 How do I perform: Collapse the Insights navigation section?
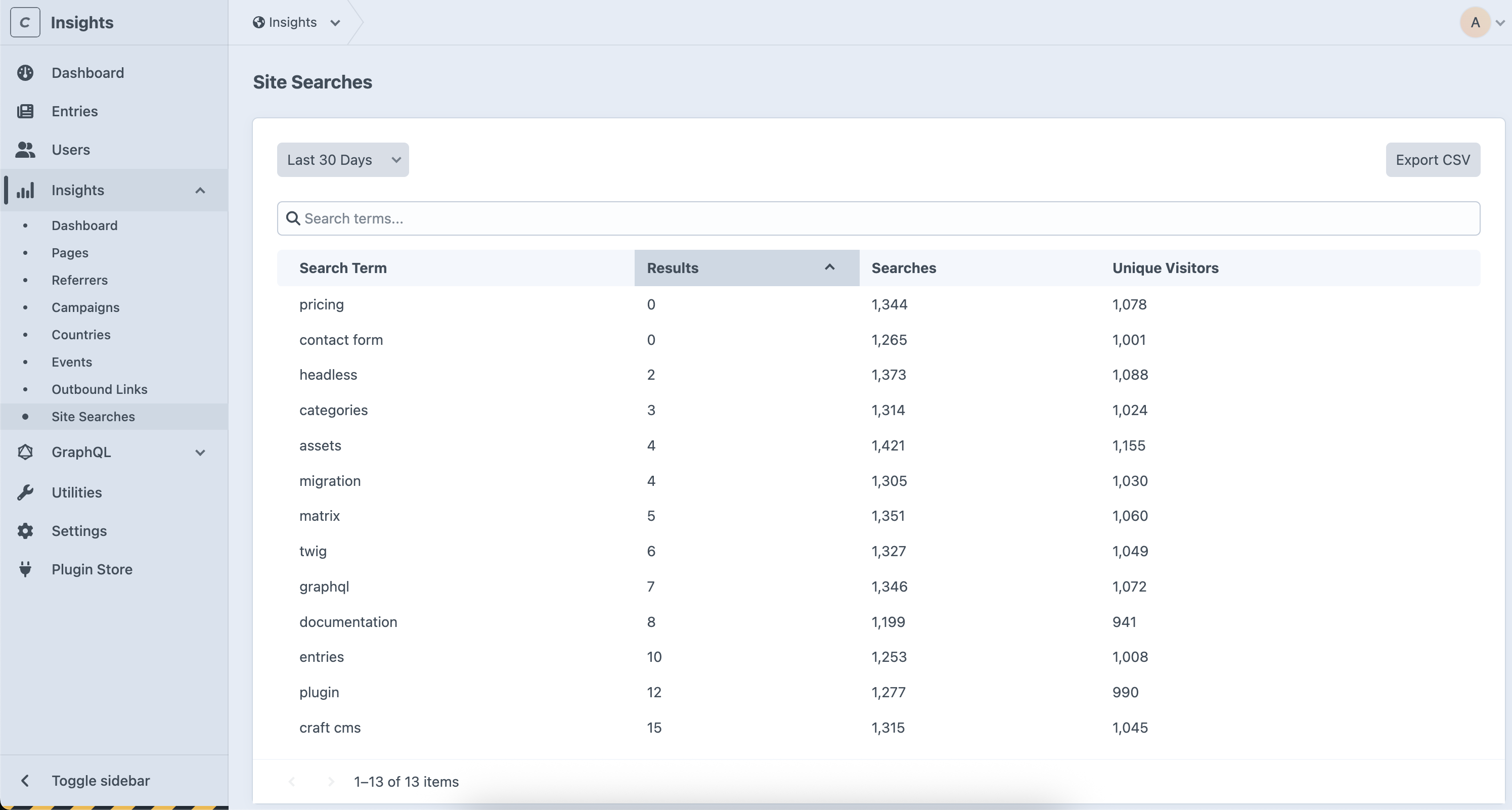[x=200, y=190]
